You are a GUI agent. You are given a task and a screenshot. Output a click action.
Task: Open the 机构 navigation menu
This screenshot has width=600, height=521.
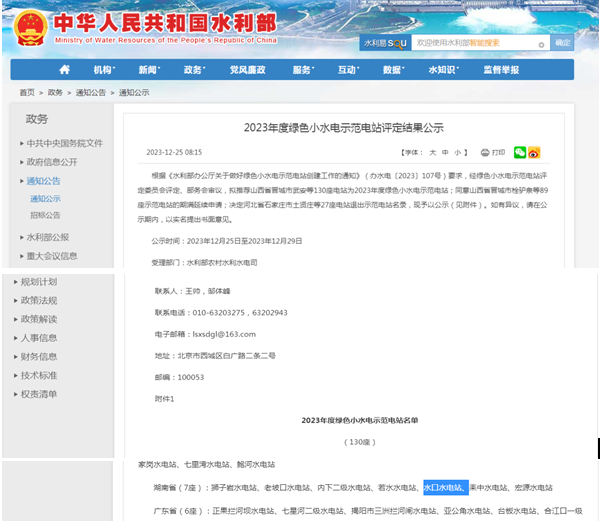[x=104, y=70]
